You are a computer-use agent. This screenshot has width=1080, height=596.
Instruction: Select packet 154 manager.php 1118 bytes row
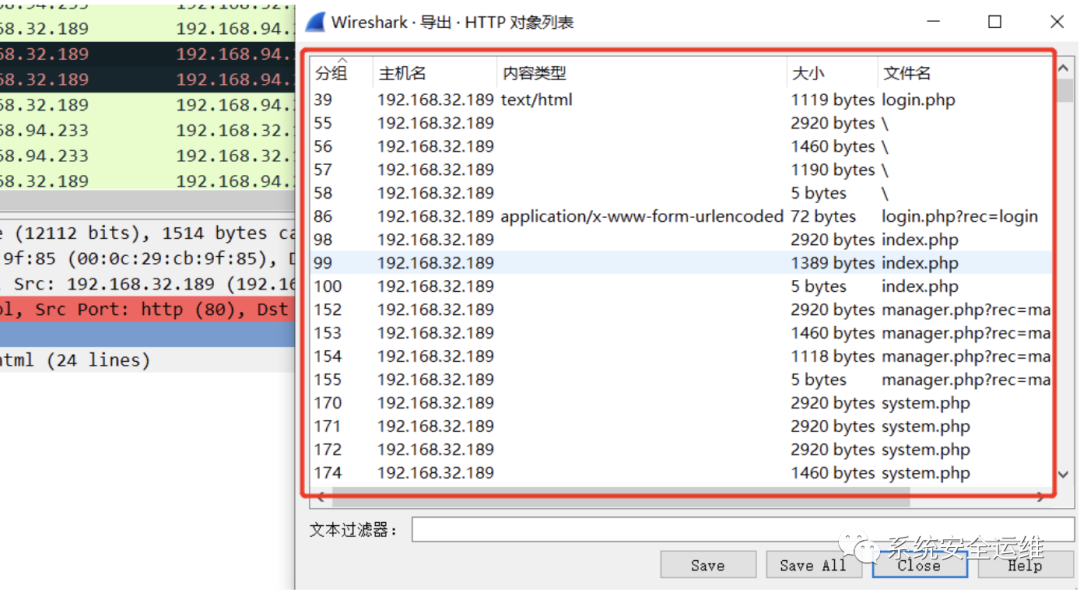click(681, 356)
